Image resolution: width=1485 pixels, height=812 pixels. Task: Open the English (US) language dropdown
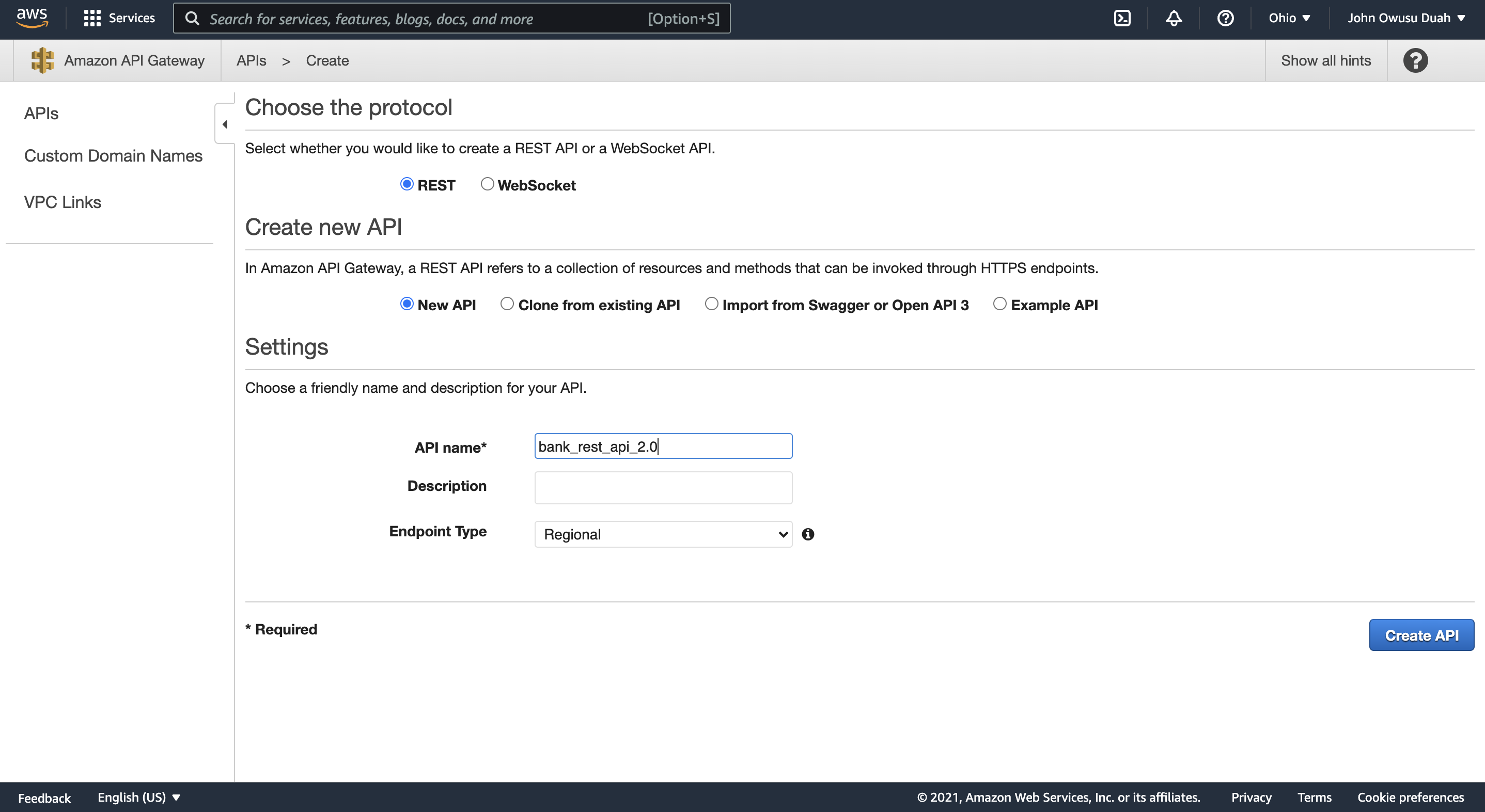[138, 797]
